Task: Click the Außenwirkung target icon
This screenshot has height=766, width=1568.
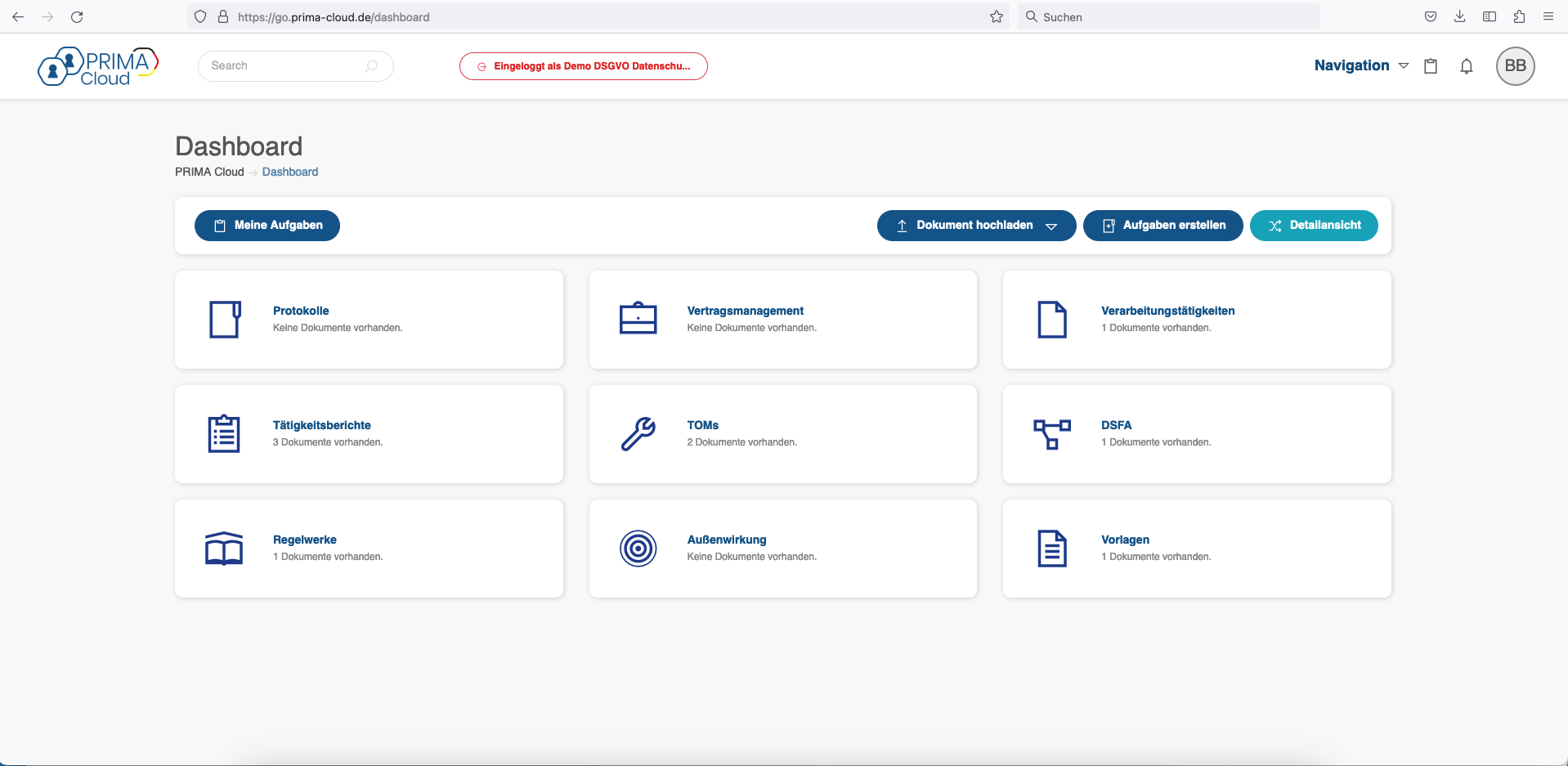Action: click(638, 549)
